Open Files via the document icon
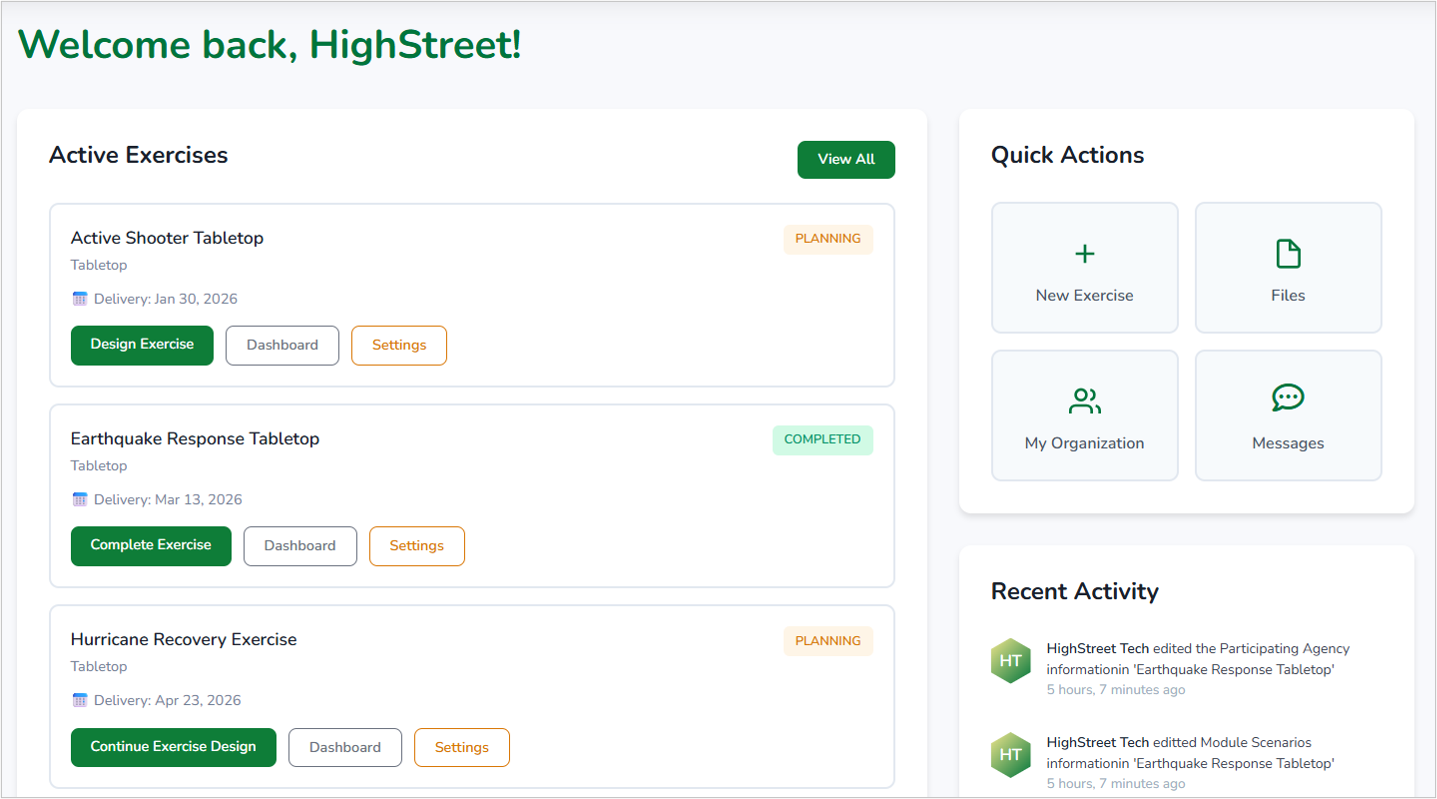 point(1288,254)
